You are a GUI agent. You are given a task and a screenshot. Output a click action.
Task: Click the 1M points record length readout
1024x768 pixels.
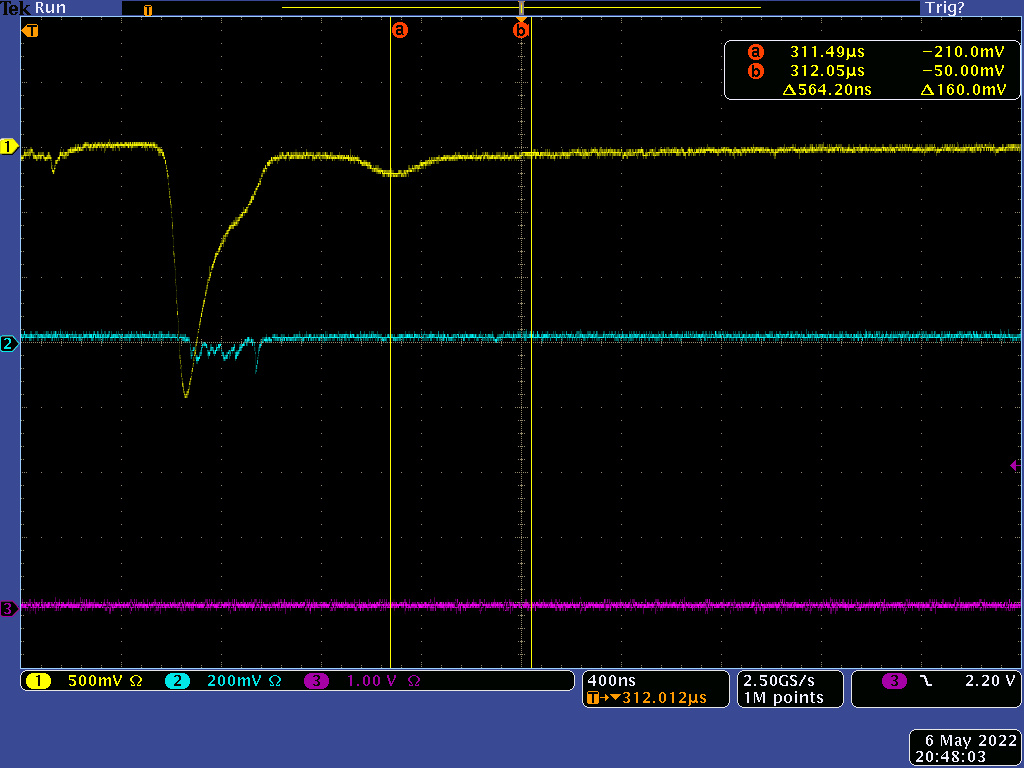(782, 697)
